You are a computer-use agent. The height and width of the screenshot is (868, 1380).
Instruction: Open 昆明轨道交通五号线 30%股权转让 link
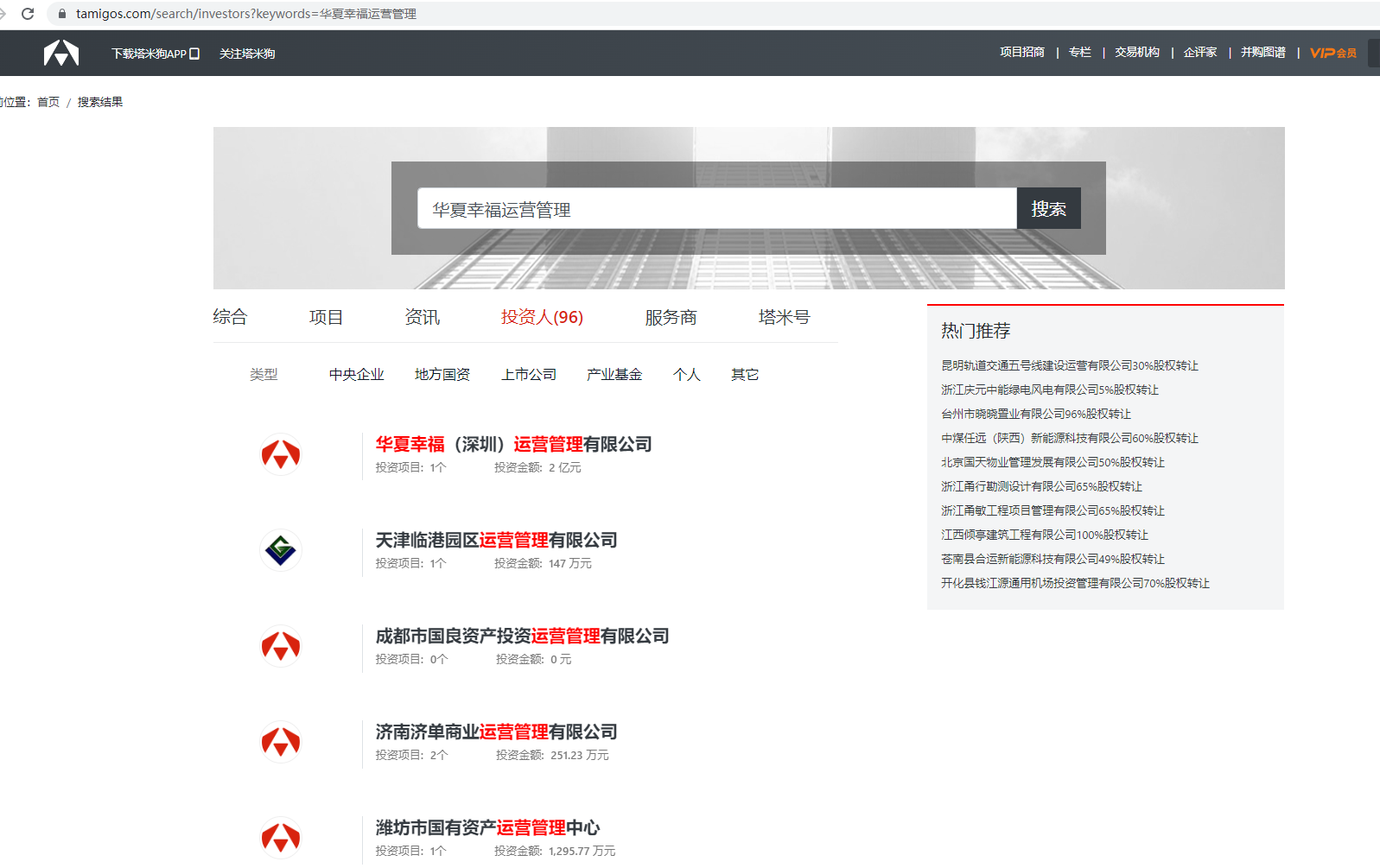pos(1070,365)
